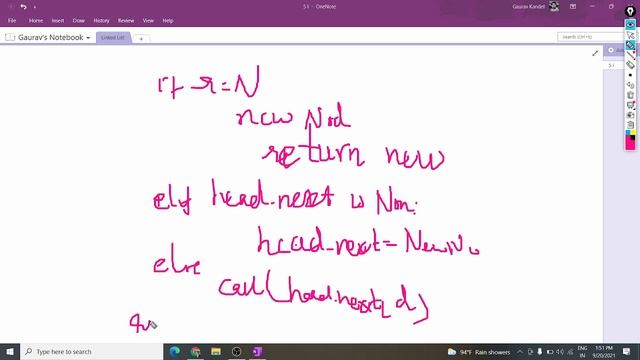This screenshot has height=360, width=640.
Task: Clear the screen with the trash icon
Action: 630,95
